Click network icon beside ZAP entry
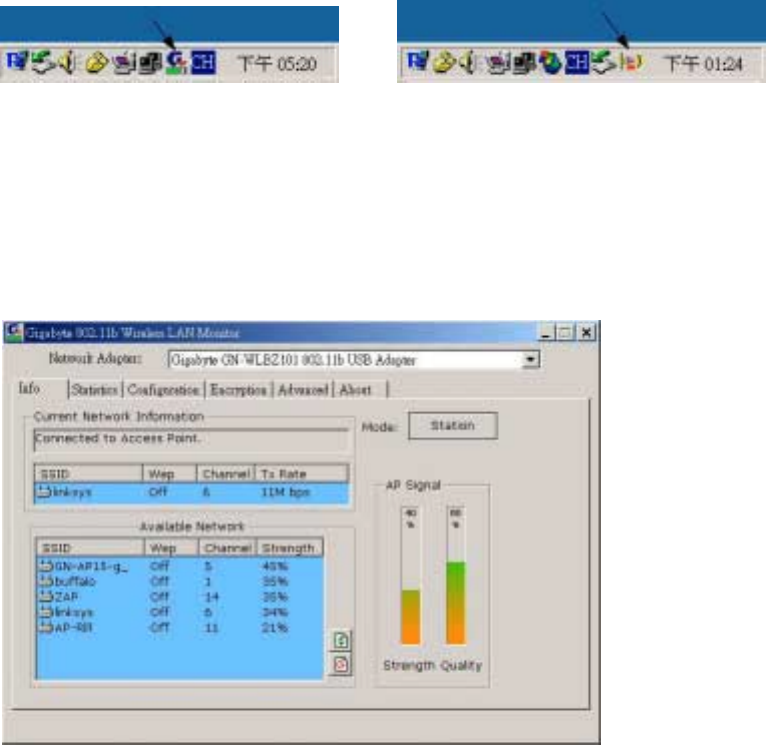The width and height of the screenshot is (766, 745). pyautogui.click(x=45, y=596)
